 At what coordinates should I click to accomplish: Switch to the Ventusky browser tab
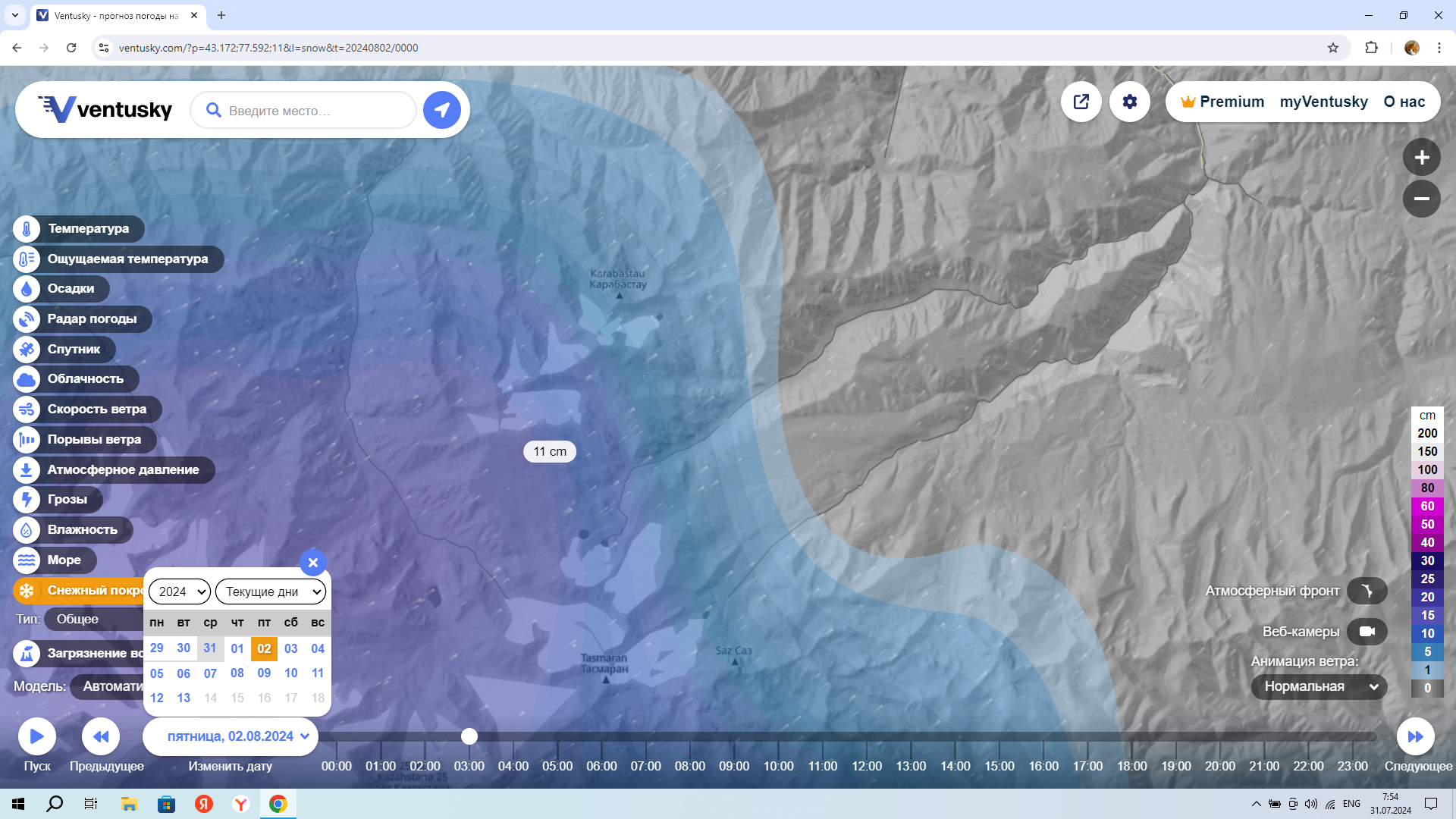(x=118, y=15)
